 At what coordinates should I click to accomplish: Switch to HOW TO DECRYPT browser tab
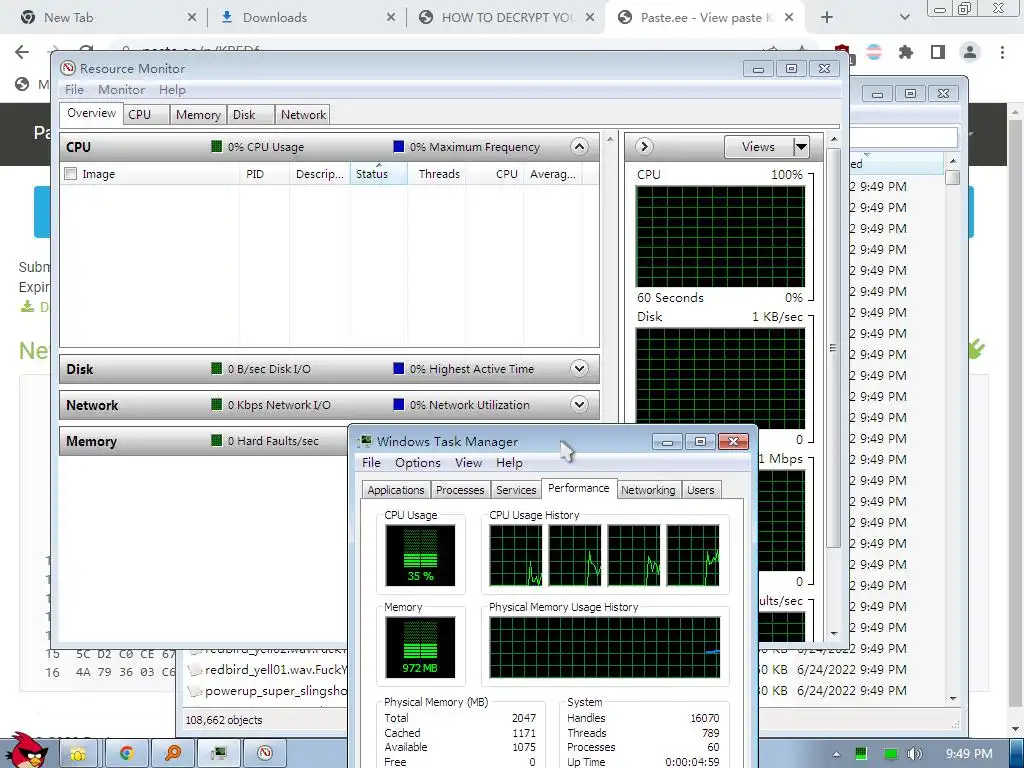pyautogui.click(x=507, y=18)
